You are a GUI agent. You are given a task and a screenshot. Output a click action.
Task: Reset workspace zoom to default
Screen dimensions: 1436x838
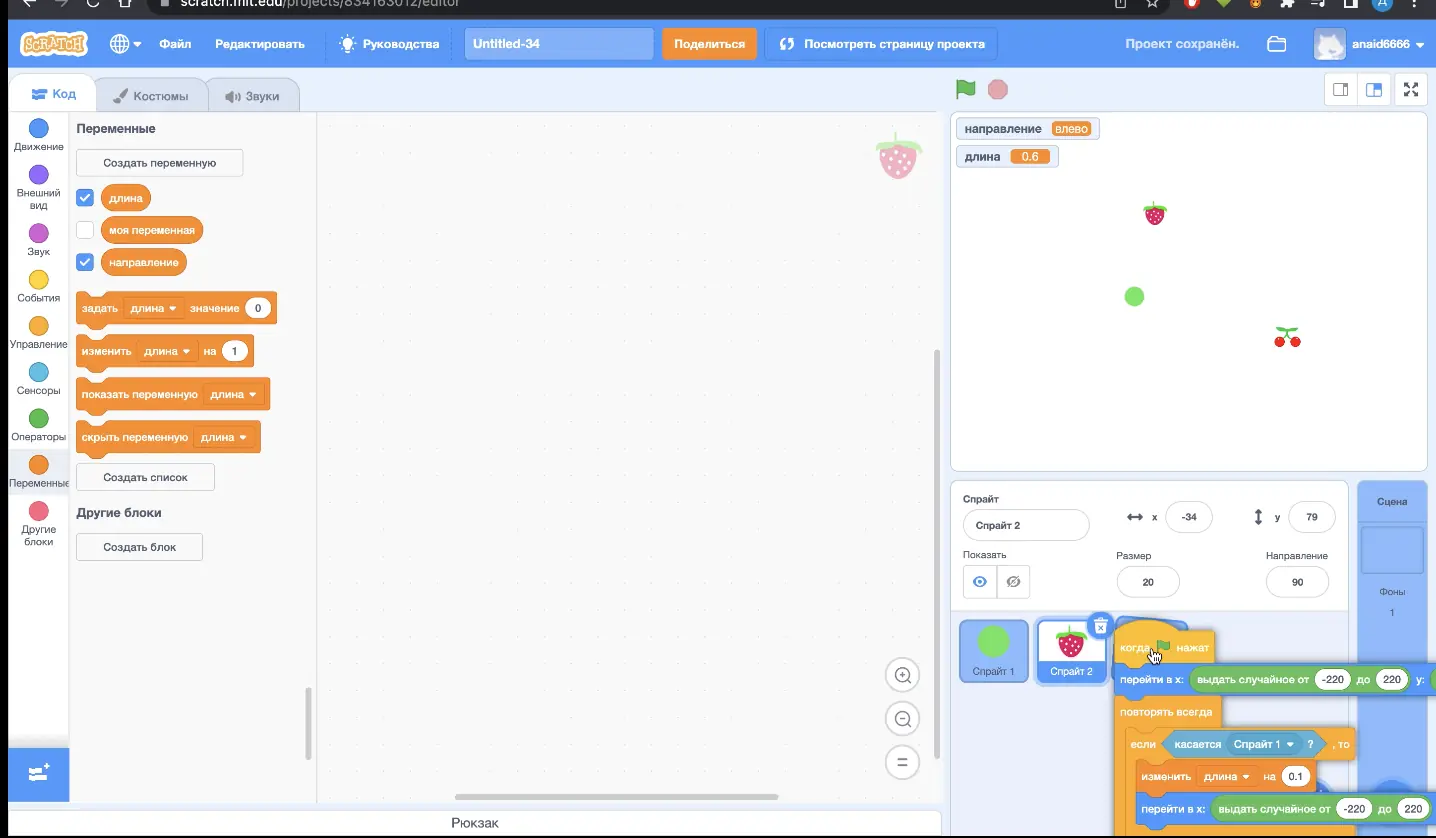click(x=902, y=762)
